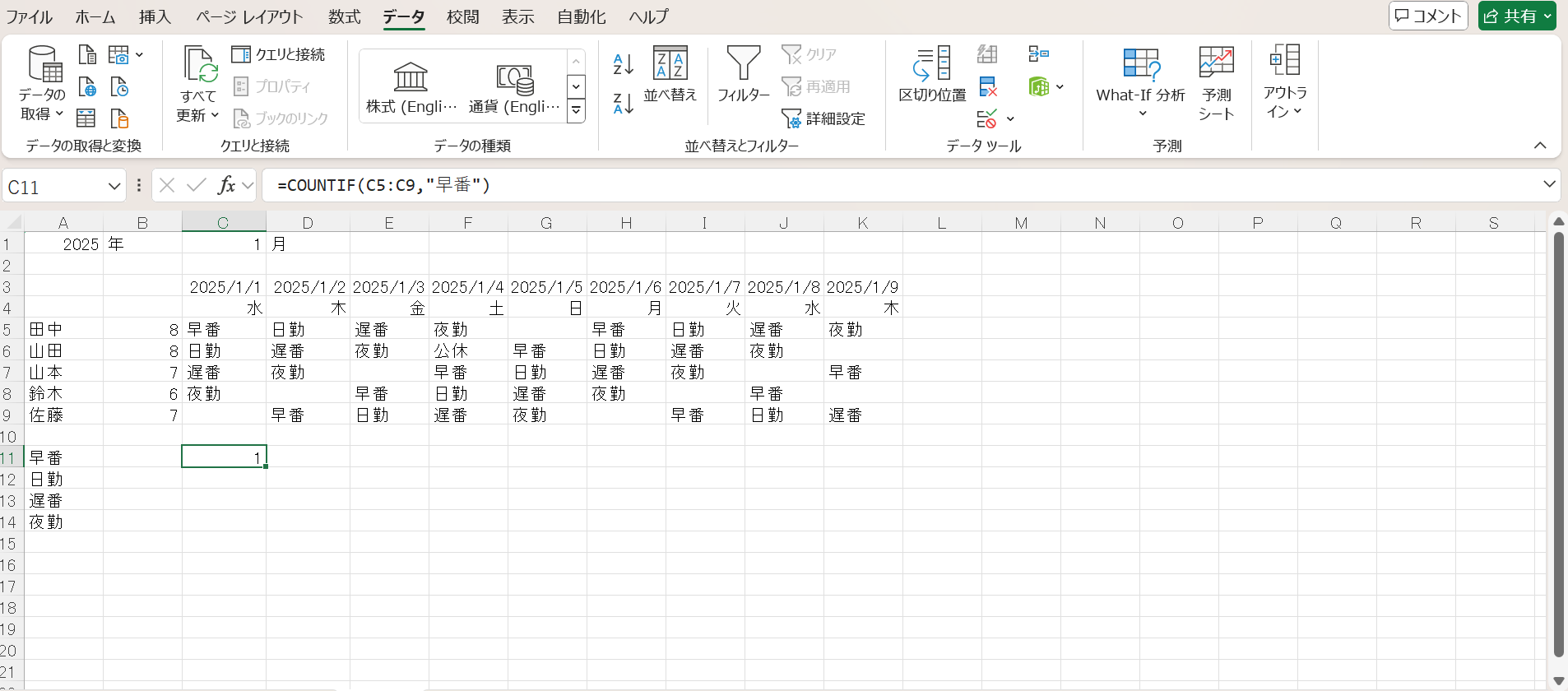Screen dimensions: 1568x691
Task: Select cell A5 containing 田中
Action: pyautogui.click(x=63, y=329)
